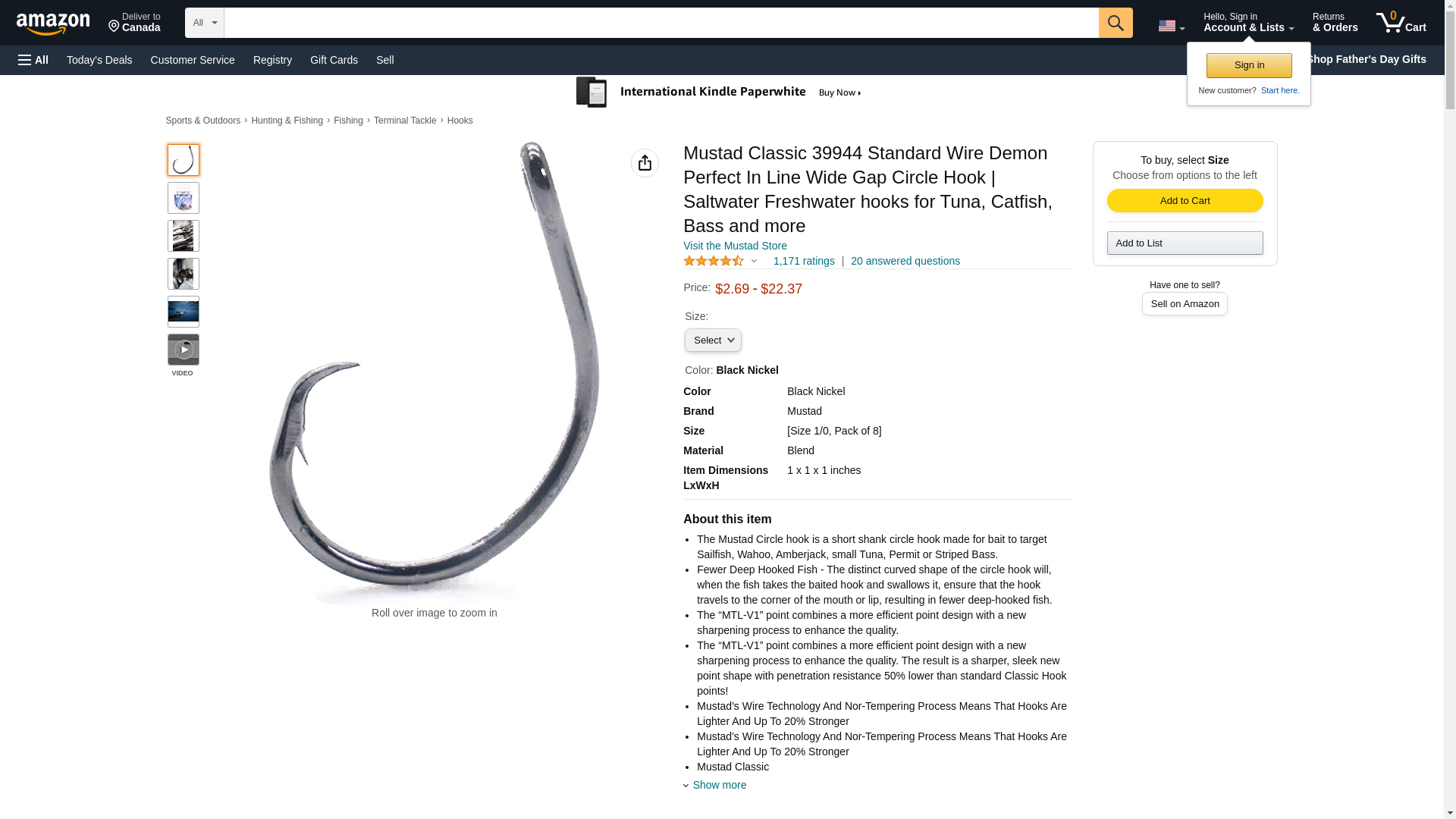1456x819 pixels.
Task: Play the product video thumbnail
Action: (183, 350)
